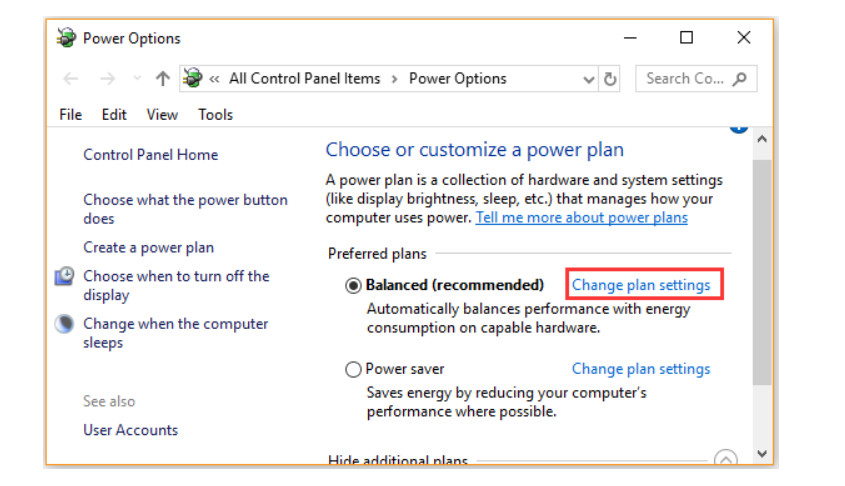Click the Forward navigation arrow

coord(108,79)
